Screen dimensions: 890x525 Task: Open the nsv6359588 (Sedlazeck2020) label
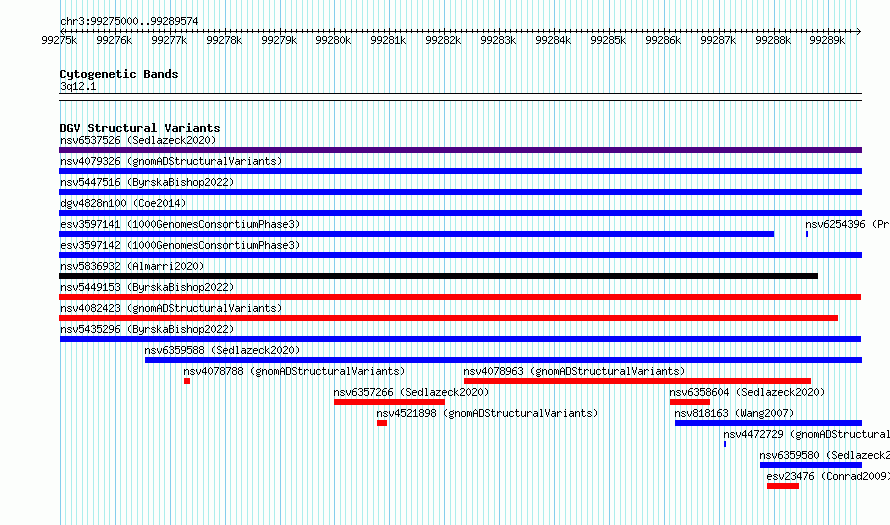click(x=222, y=350)
